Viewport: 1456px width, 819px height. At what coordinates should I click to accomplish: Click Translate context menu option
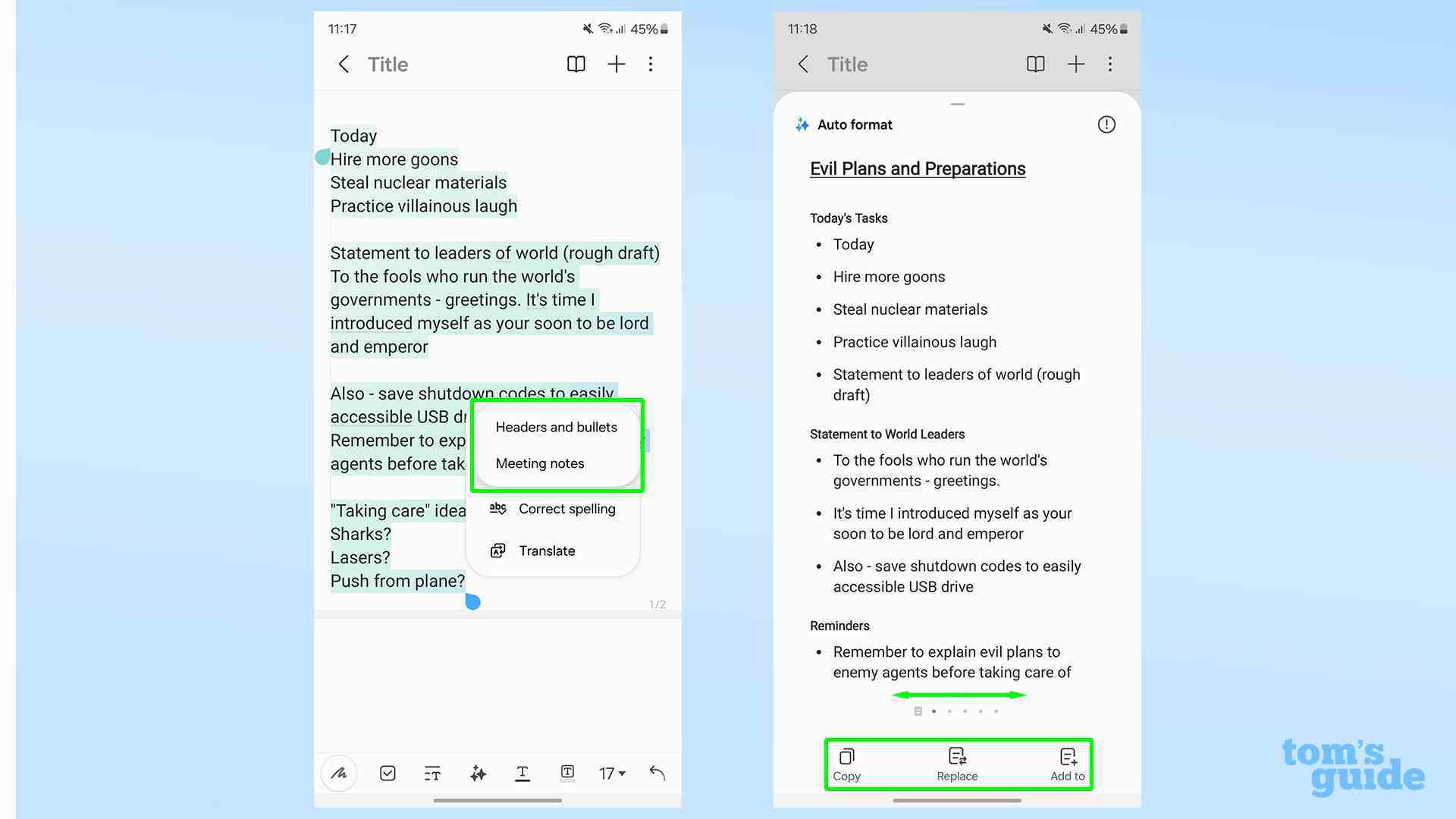pos(546,551)
